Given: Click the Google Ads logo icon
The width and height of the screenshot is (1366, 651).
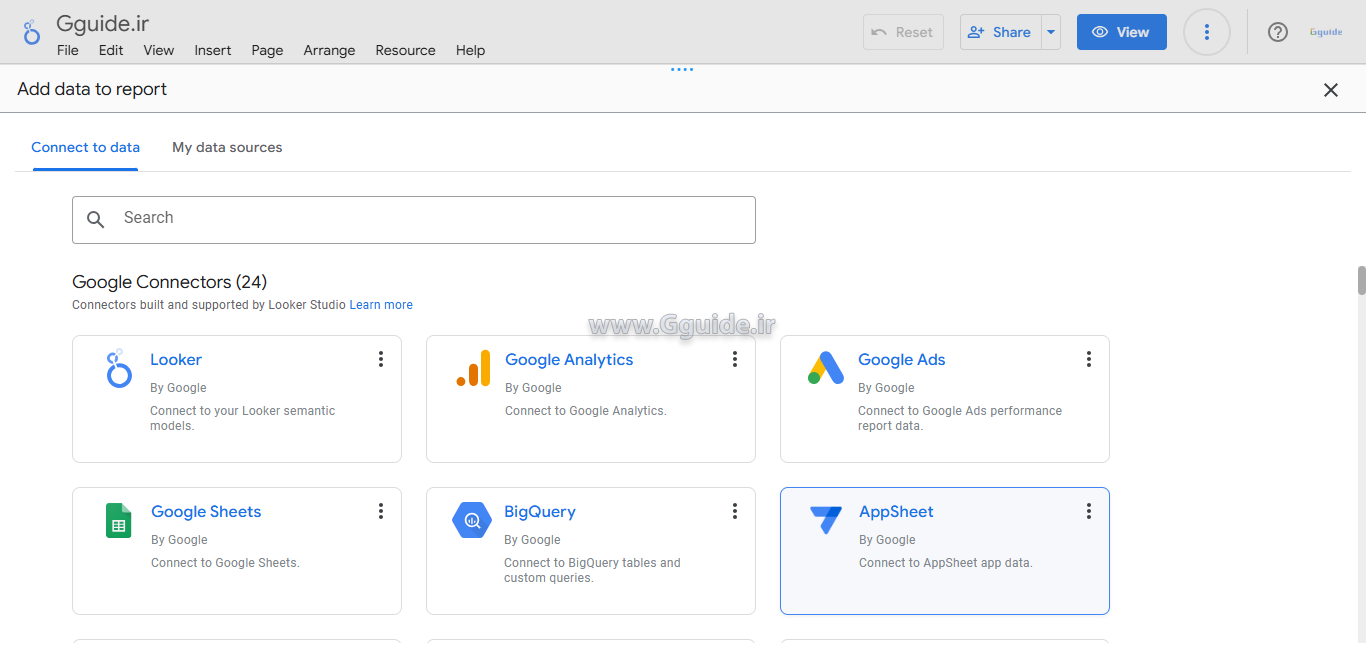Looking at the screenshot, I should click(x=826, y=368).
